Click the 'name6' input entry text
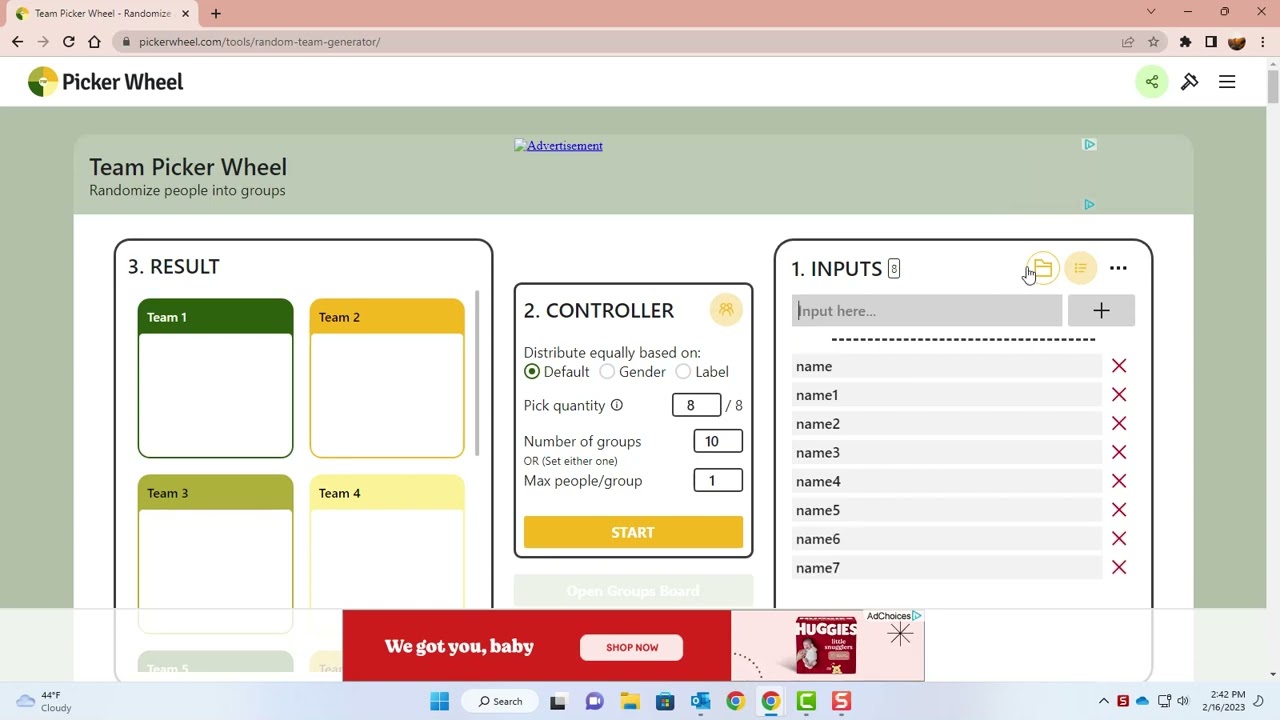The width and height of the screenshot is (1280, 720). coord(818,539)
